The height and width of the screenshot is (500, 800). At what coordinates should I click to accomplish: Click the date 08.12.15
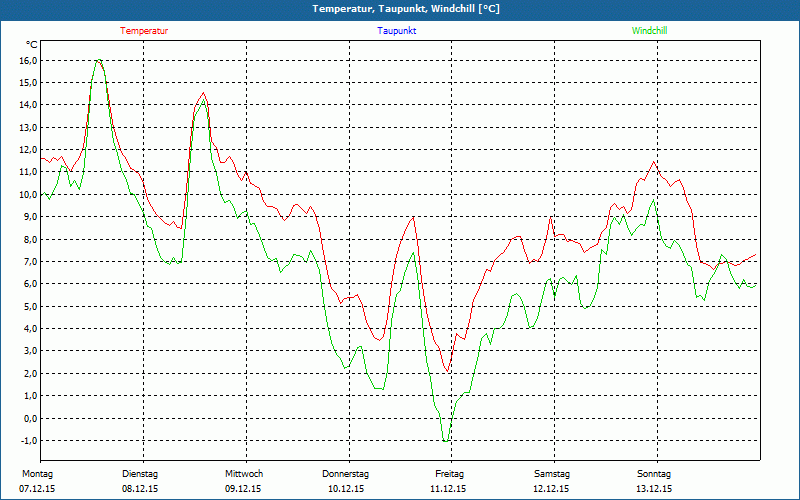(x=140, y=489)
